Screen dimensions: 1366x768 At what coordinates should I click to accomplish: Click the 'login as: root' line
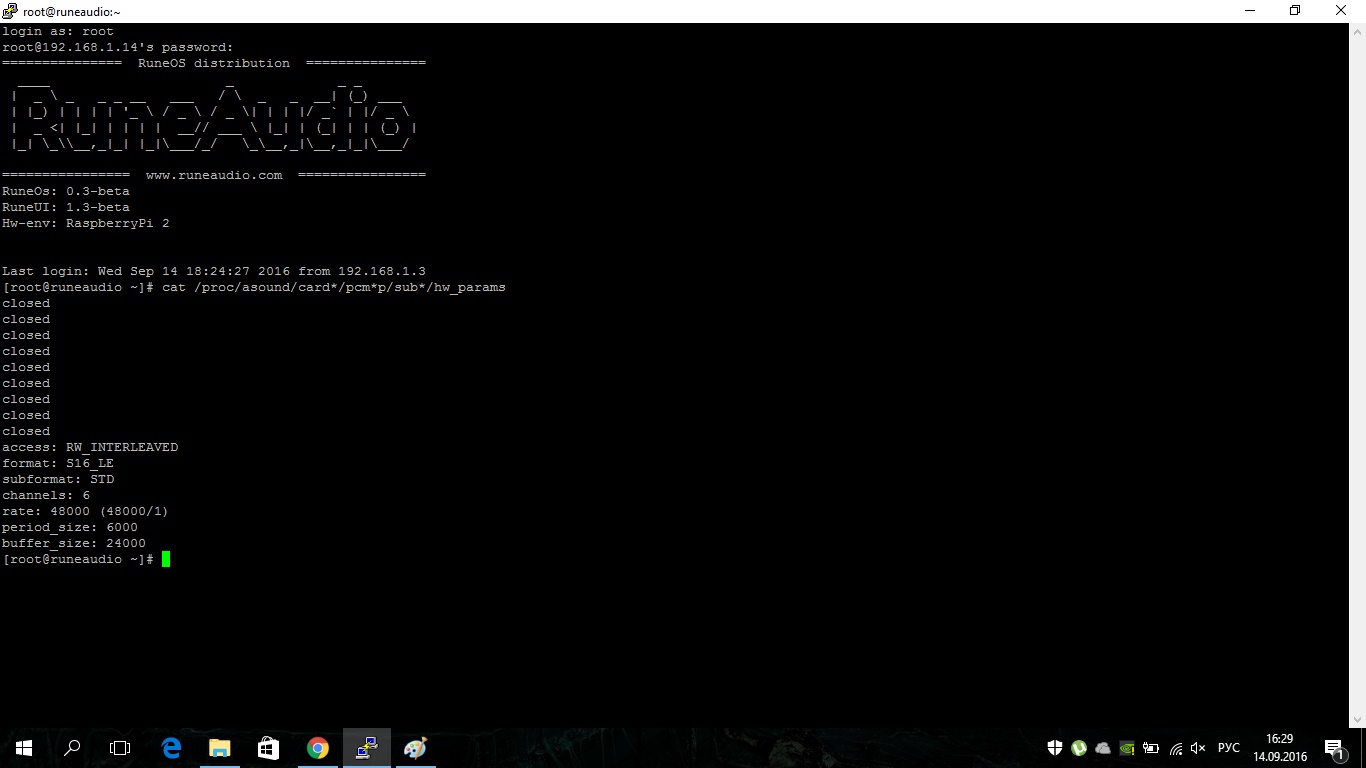click(58, 31)
